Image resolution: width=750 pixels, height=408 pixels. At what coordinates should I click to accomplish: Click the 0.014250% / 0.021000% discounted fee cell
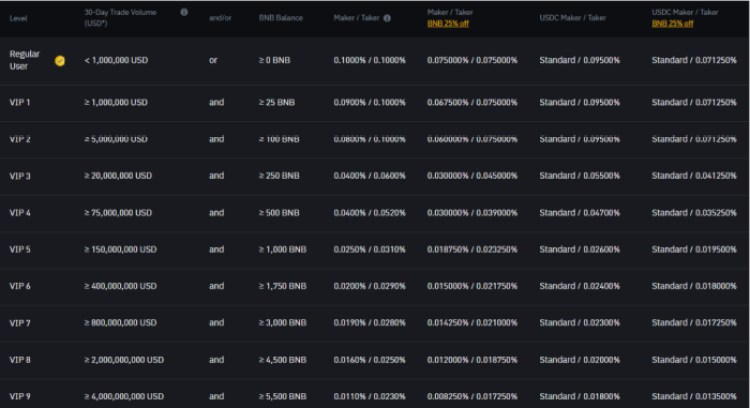472,323
